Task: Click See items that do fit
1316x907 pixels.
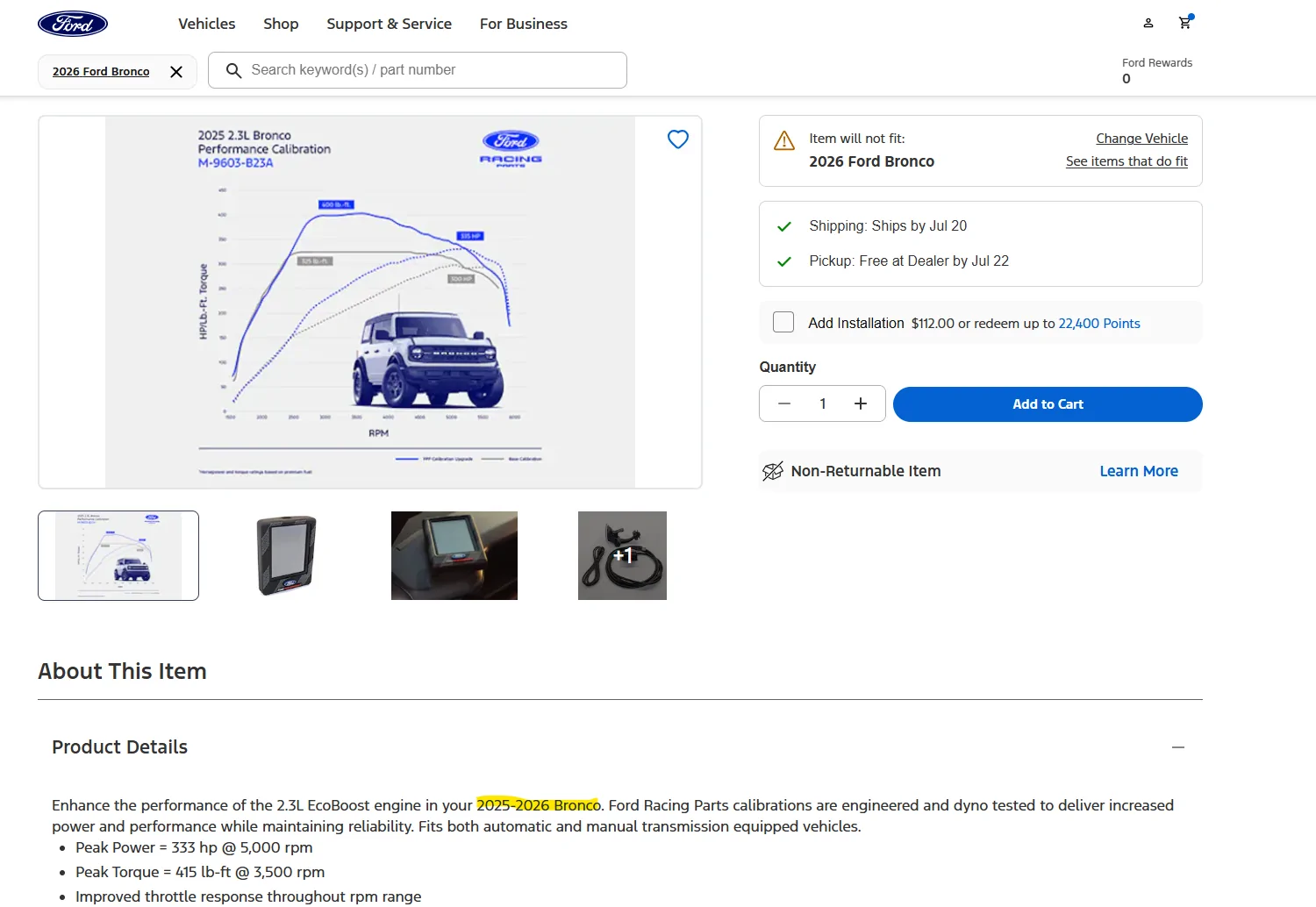Action: (x=1126, y=161)
